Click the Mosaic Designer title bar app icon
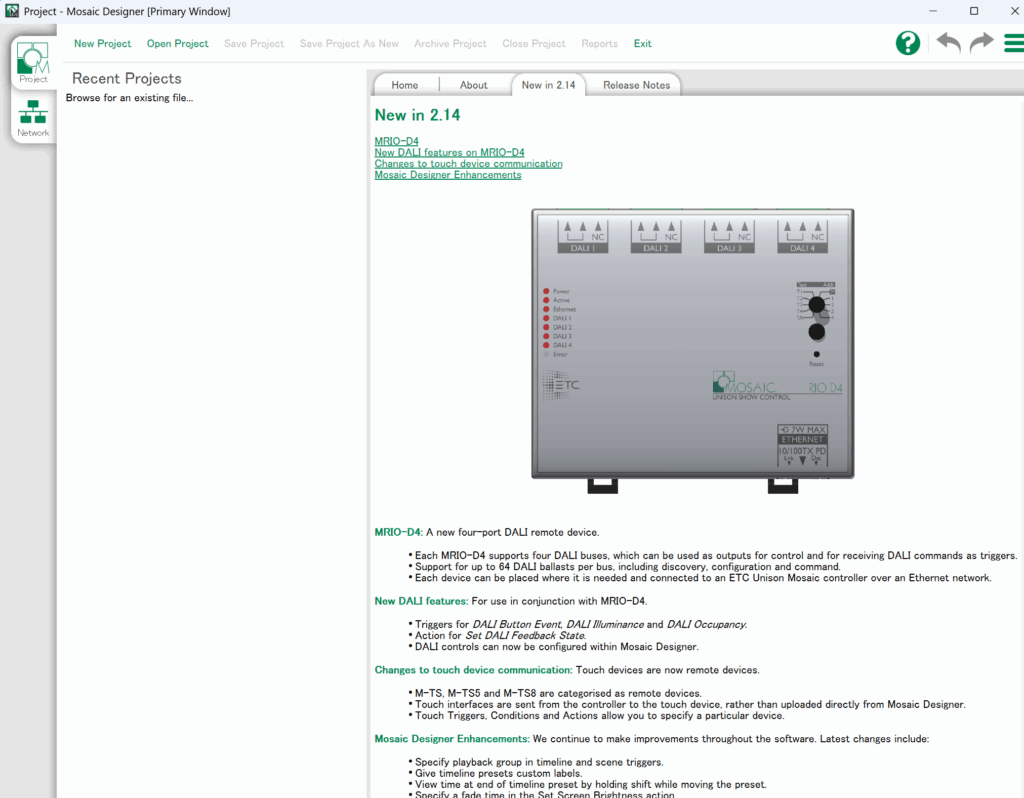1024x798 pixels. pyautogui.click(x=12, y=11)
